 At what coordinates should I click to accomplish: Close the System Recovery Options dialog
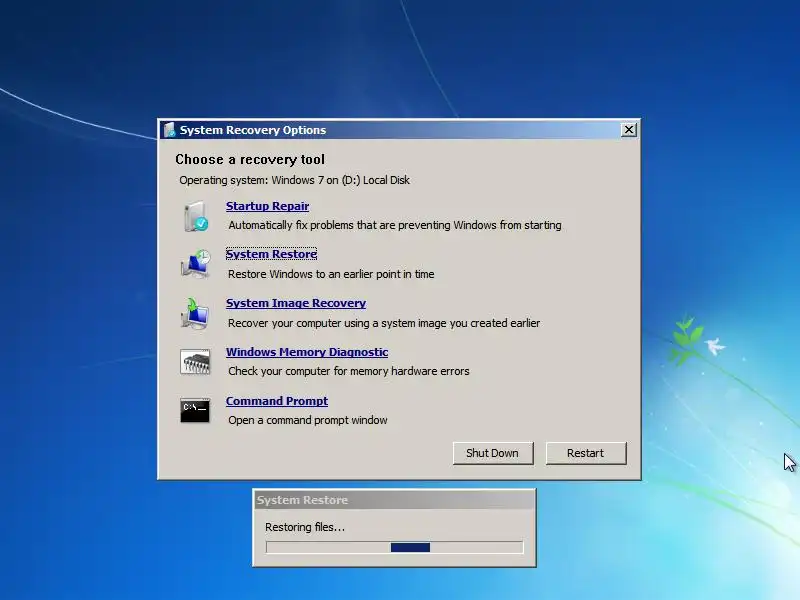click(629, 130)
